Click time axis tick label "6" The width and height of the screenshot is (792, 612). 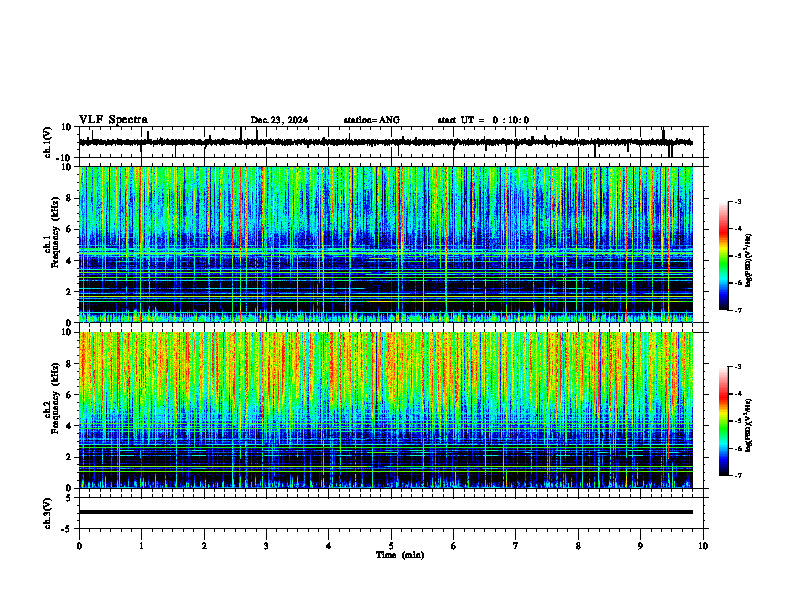point(454,546)
